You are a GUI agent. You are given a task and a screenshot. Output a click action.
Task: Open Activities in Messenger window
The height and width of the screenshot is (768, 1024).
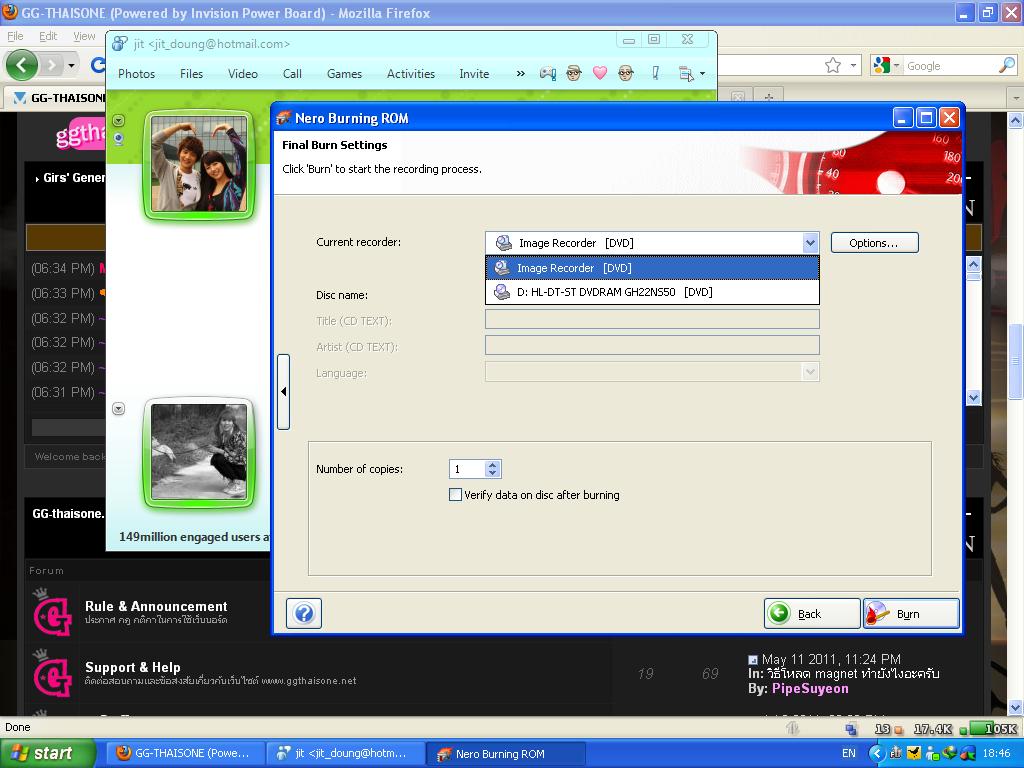[411, 74]
